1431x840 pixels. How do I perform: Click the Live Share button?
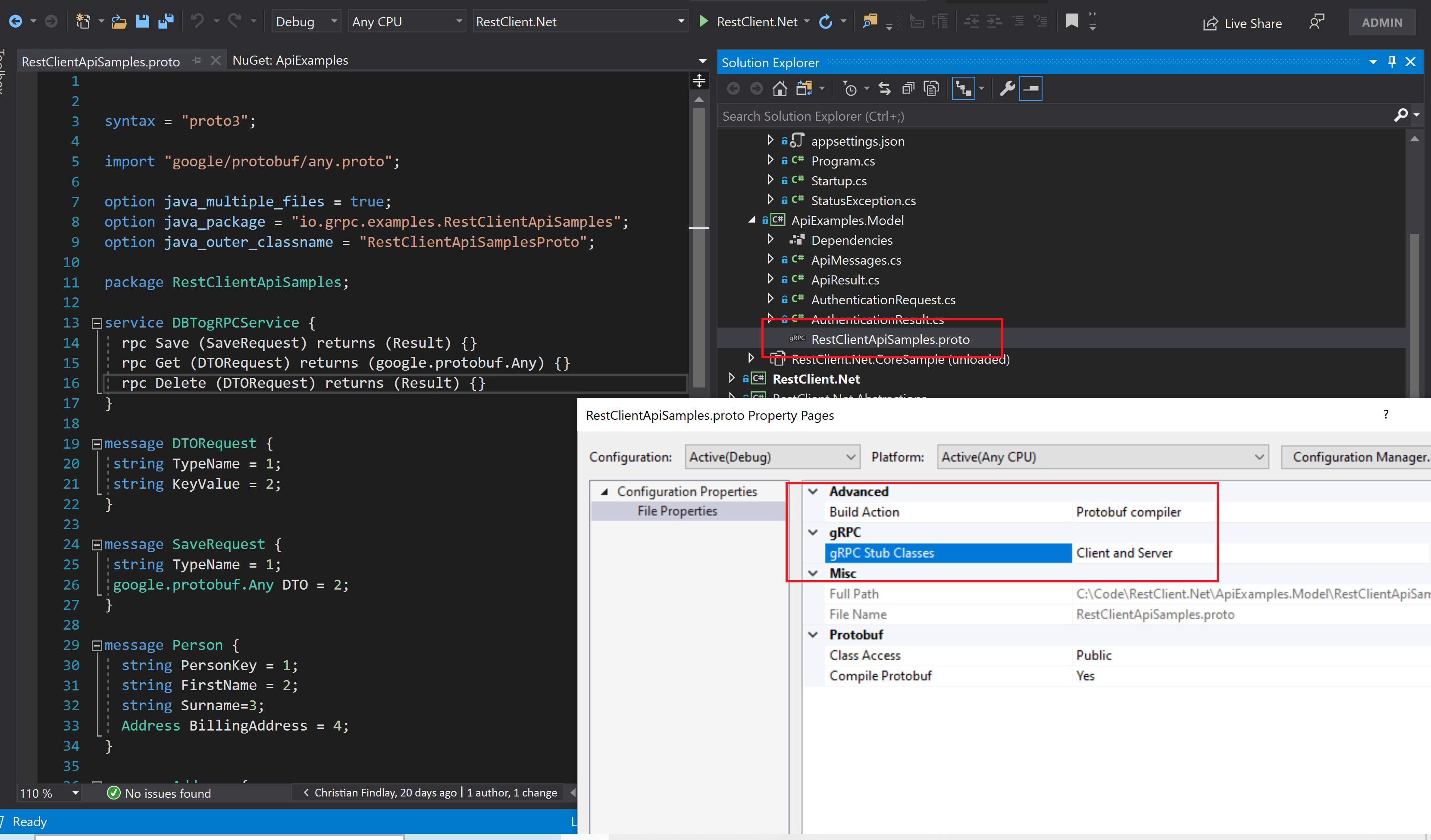(1243, 23)
